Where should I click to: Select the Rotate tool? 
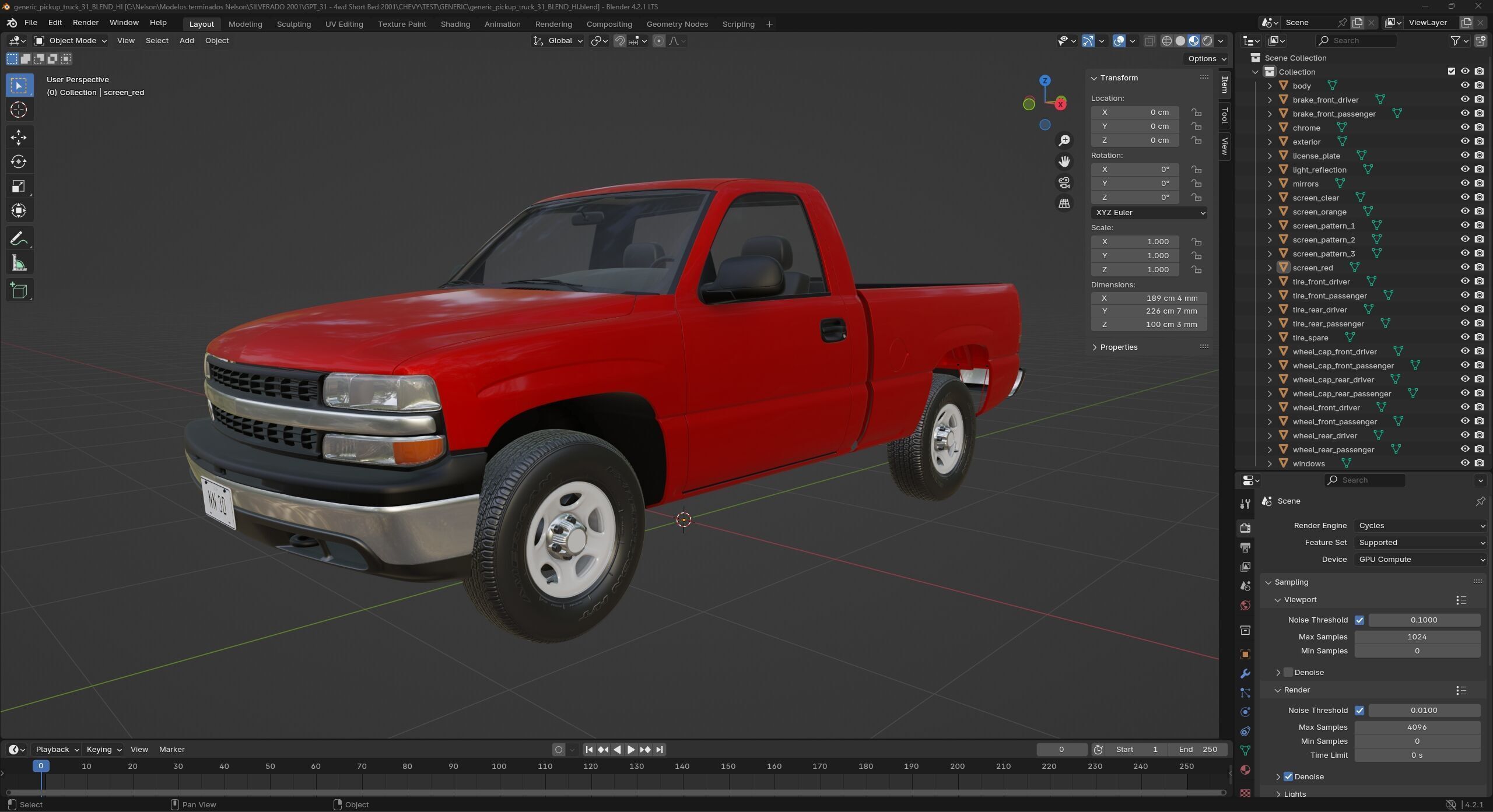coord(19,161)
